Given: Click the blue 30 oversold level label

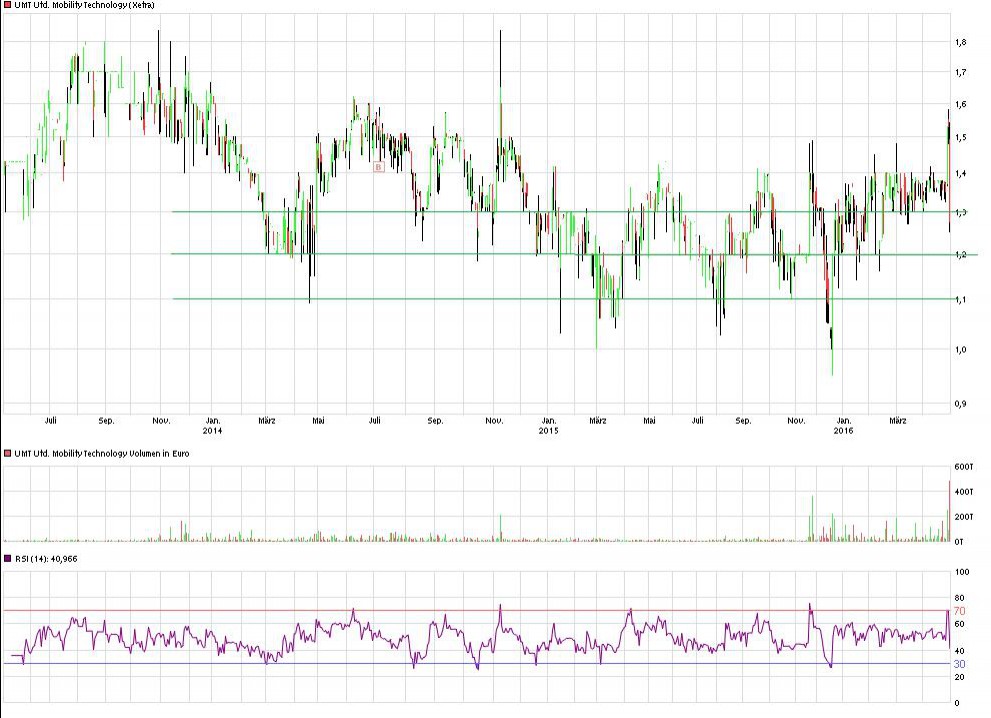Looking at the screenshot, I should [958, 664].
